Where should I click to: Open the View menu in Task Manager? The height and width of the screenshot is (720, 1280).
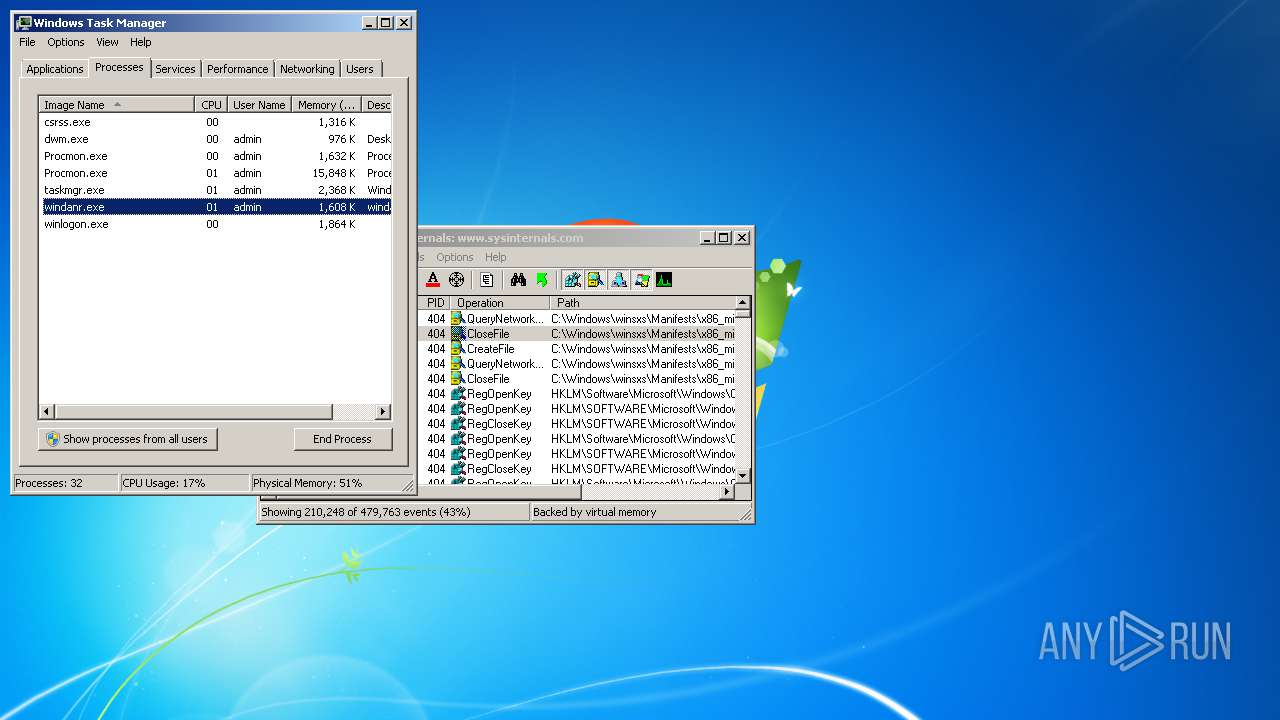coord(107,42)
